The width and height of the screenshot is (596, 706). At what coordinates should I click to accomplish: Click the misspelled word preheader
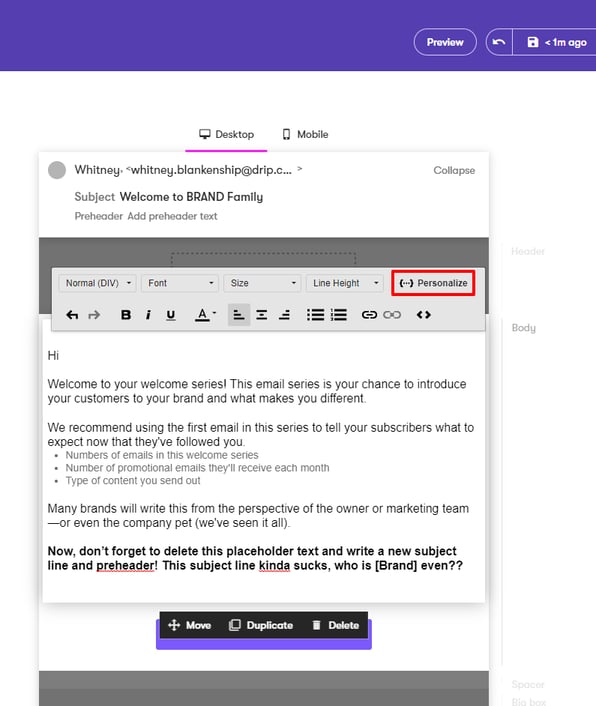(126, 566)
